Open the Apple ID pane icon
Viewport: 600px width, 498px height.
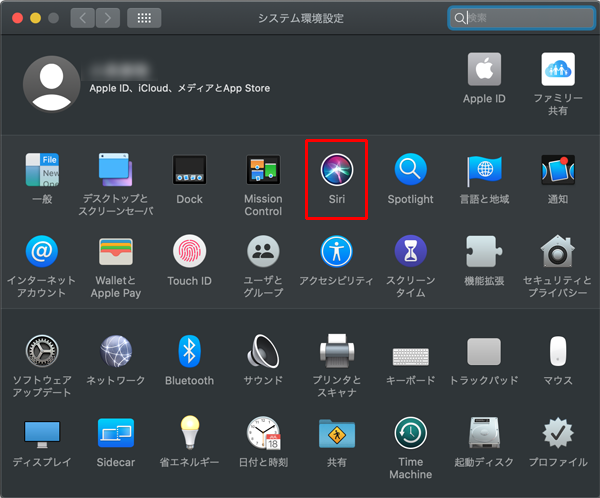coord(484,69)
